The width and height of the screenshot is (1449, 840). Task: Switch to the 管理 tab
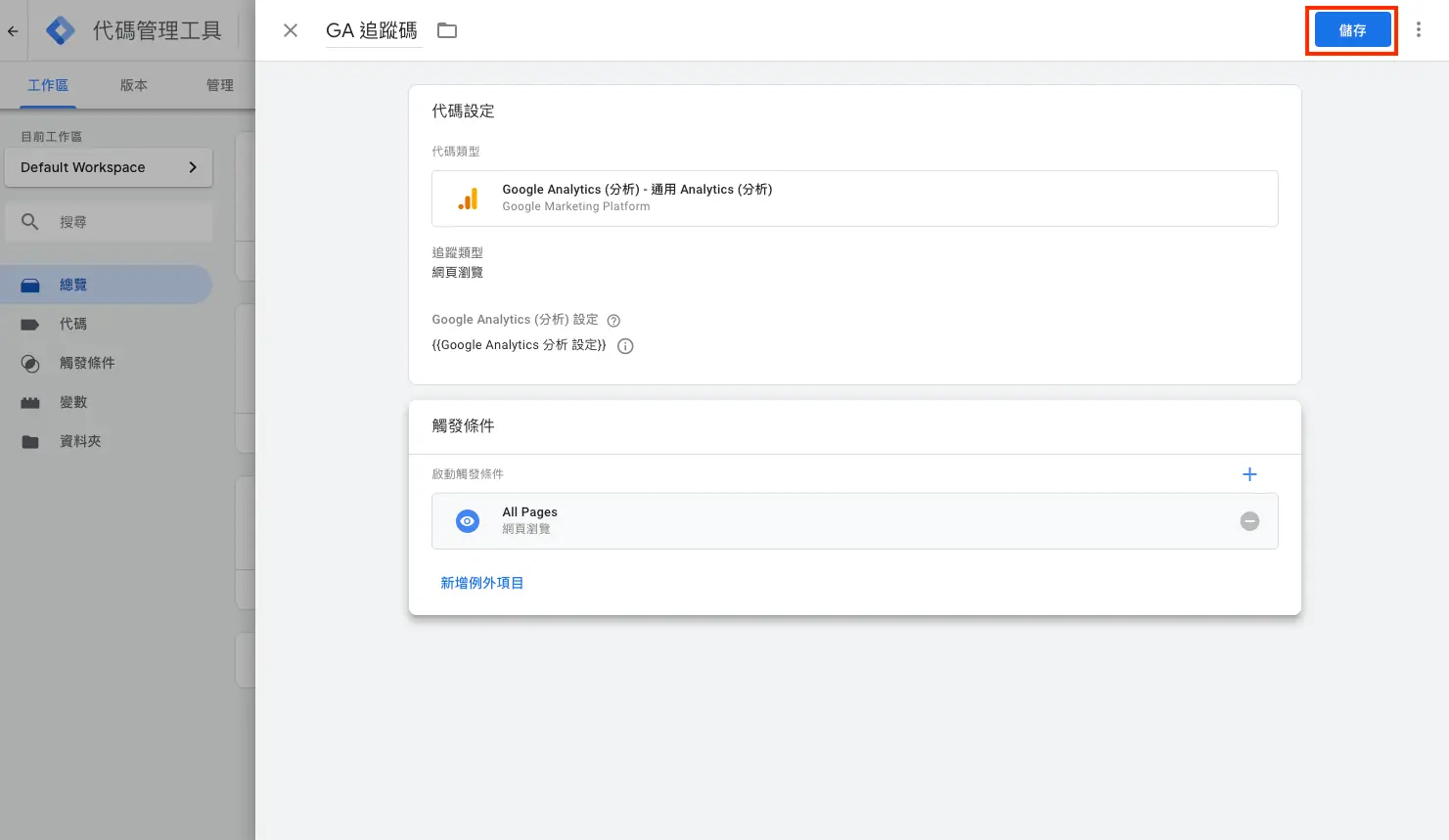[220, 85]
